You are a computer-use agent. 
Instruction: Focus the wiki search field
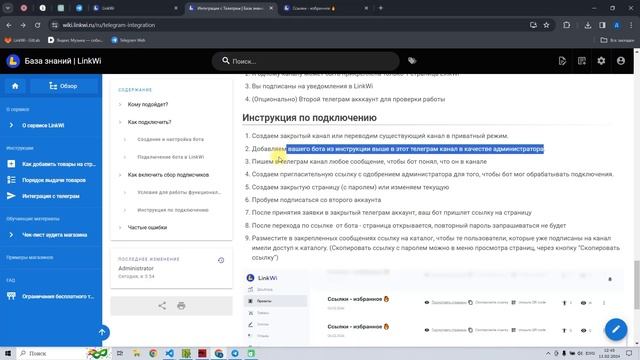point(305,61)
